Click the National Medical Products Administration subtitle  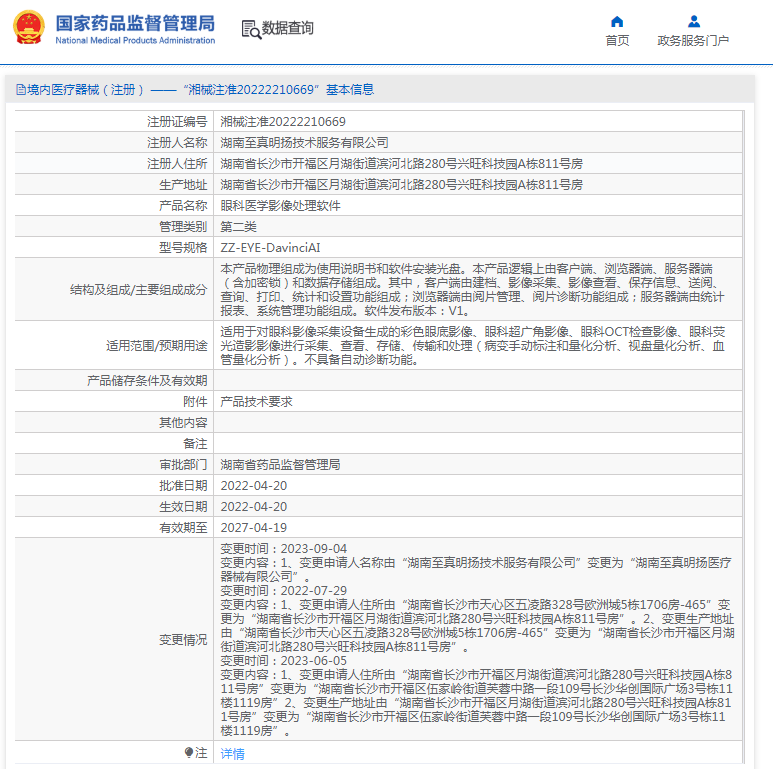[x=135, y=40]
